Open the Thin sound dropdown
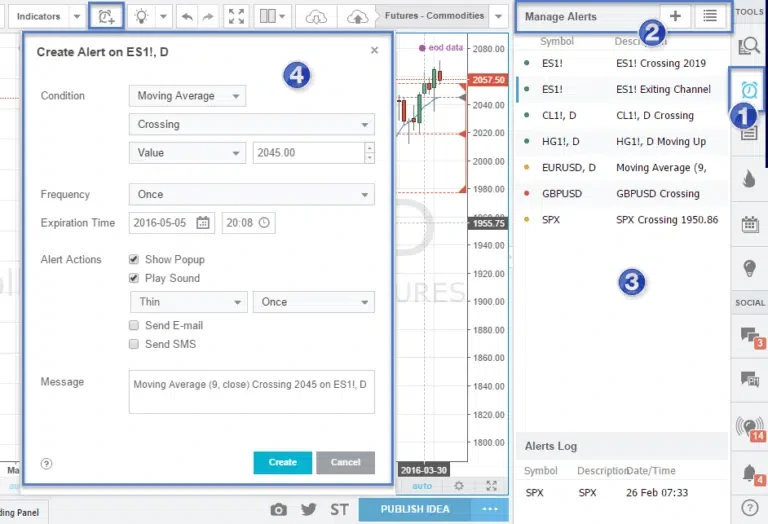 (x=188, y=302)
